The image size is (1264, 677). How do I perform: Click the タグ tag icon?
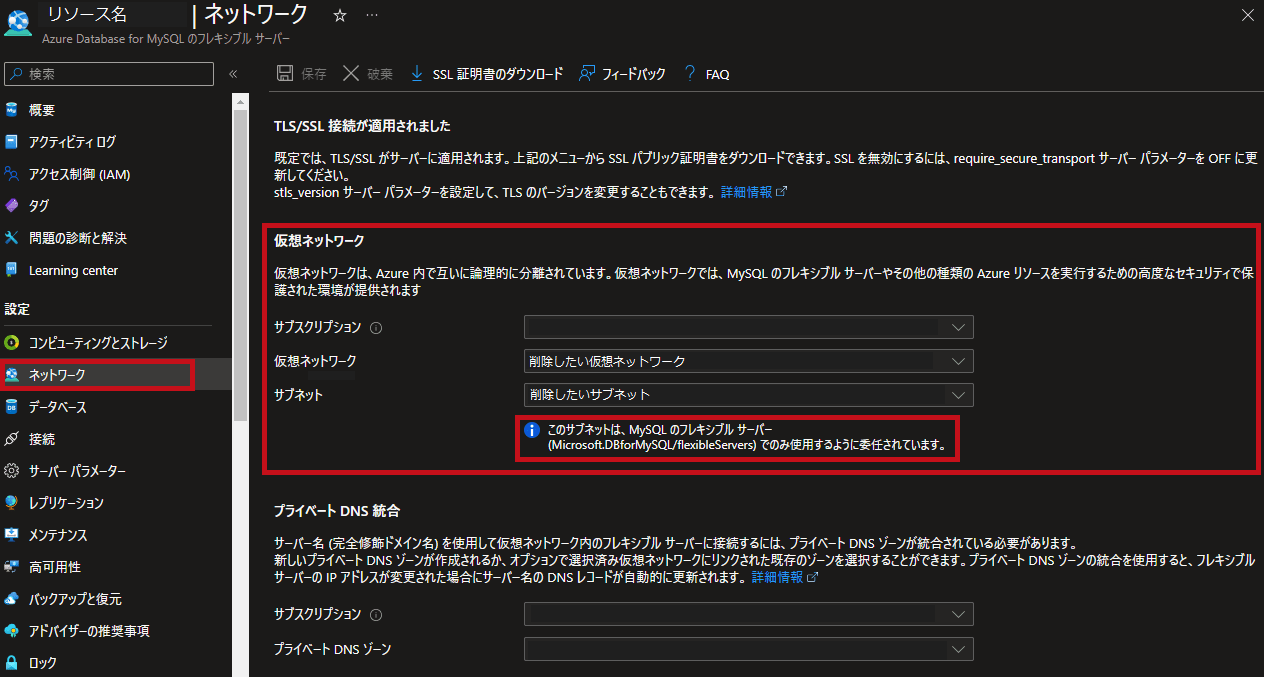(12, 206)
